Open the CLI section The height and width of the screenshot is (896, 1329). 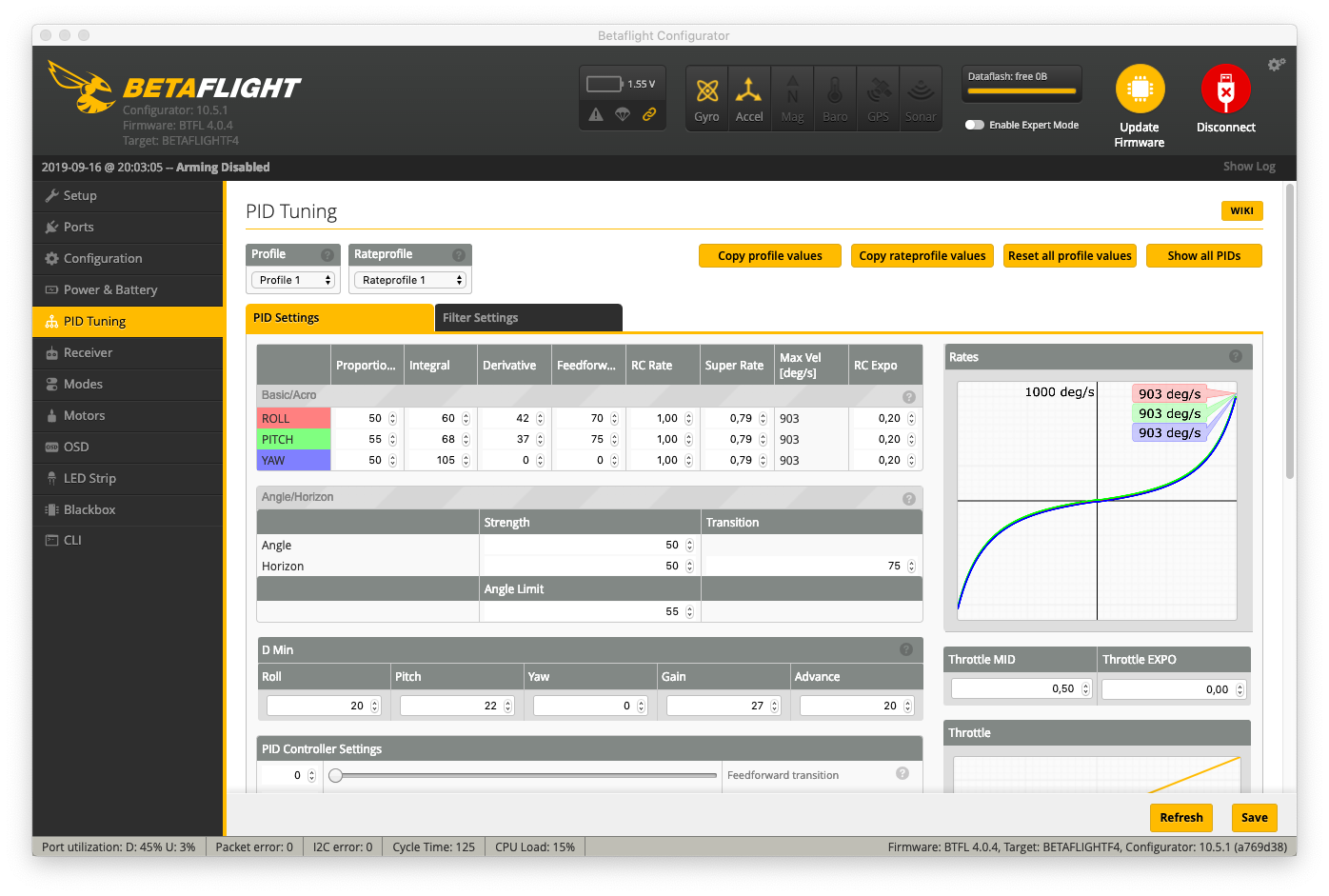click(129, 540)
